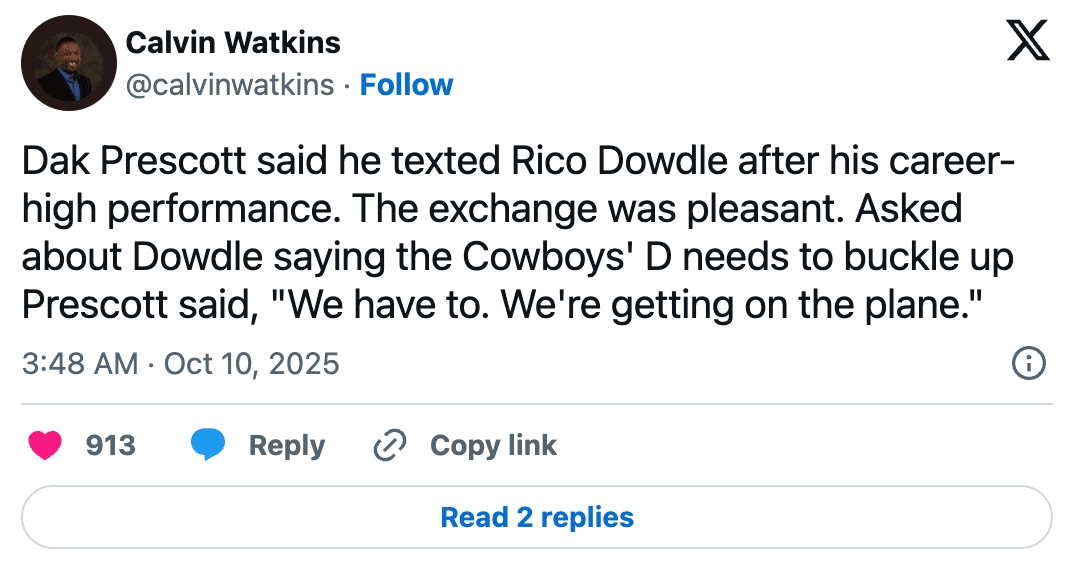The width and height of the screenshot is (1076, 572).
Task: Open the @calvinwatkins handle link
Action: click(230, 85)
